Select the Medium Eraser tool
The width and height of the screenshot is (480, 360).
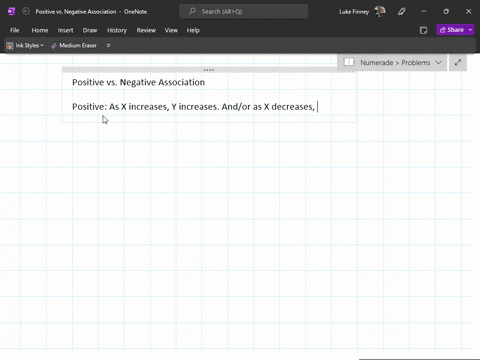(x=74, y=46)
